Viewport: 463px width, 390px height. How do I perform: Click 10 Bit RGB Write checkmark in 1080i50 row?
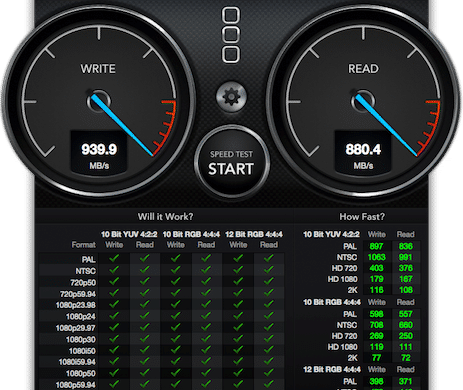(176, 350)
